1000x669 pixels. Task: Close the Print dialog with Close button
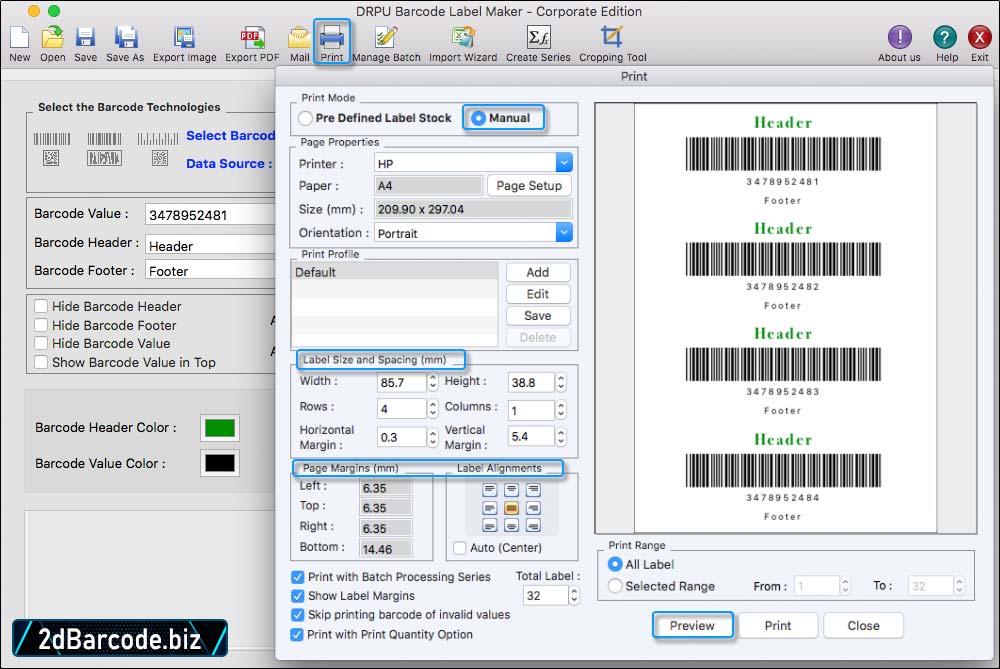(863, 626)
